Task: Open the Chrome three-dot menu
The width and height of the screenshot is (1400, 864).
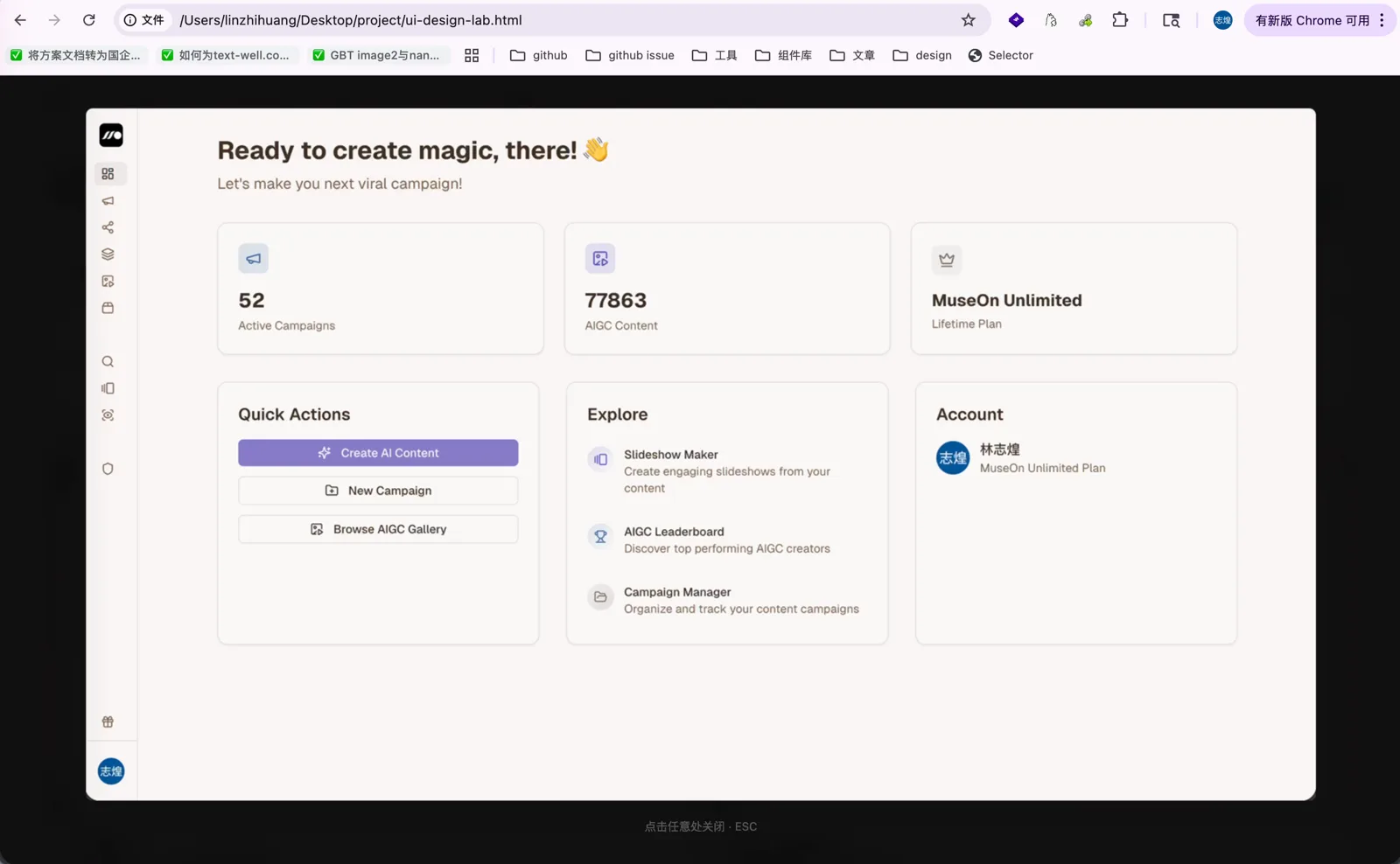Action: click(x=1382, y=20)
